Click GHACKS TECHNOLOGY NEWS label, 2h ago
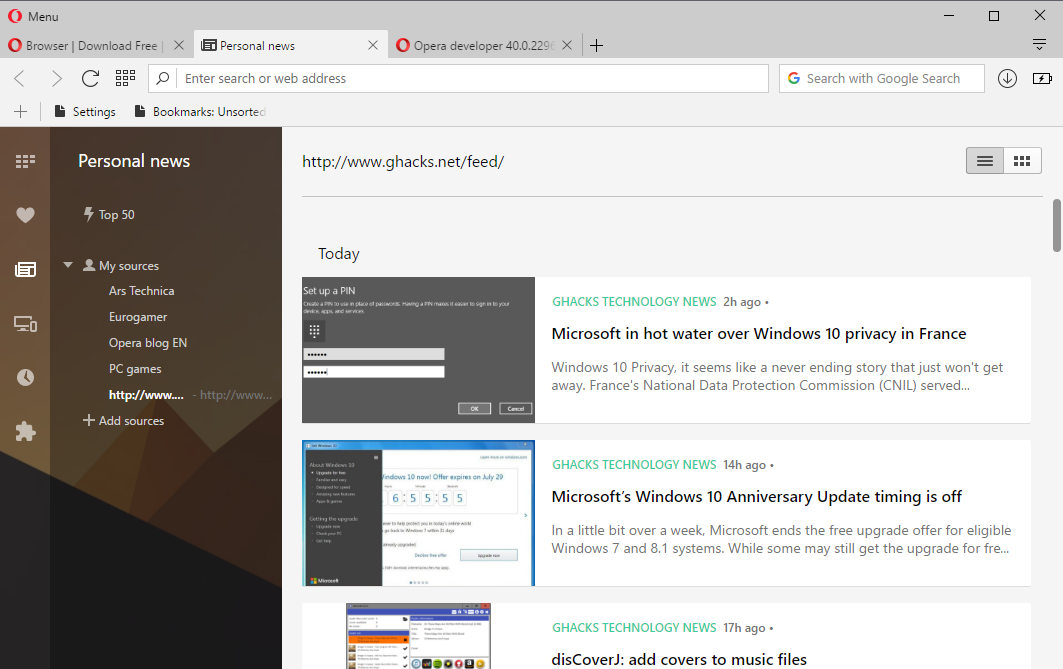1063x669 pixels. [634, 302]
